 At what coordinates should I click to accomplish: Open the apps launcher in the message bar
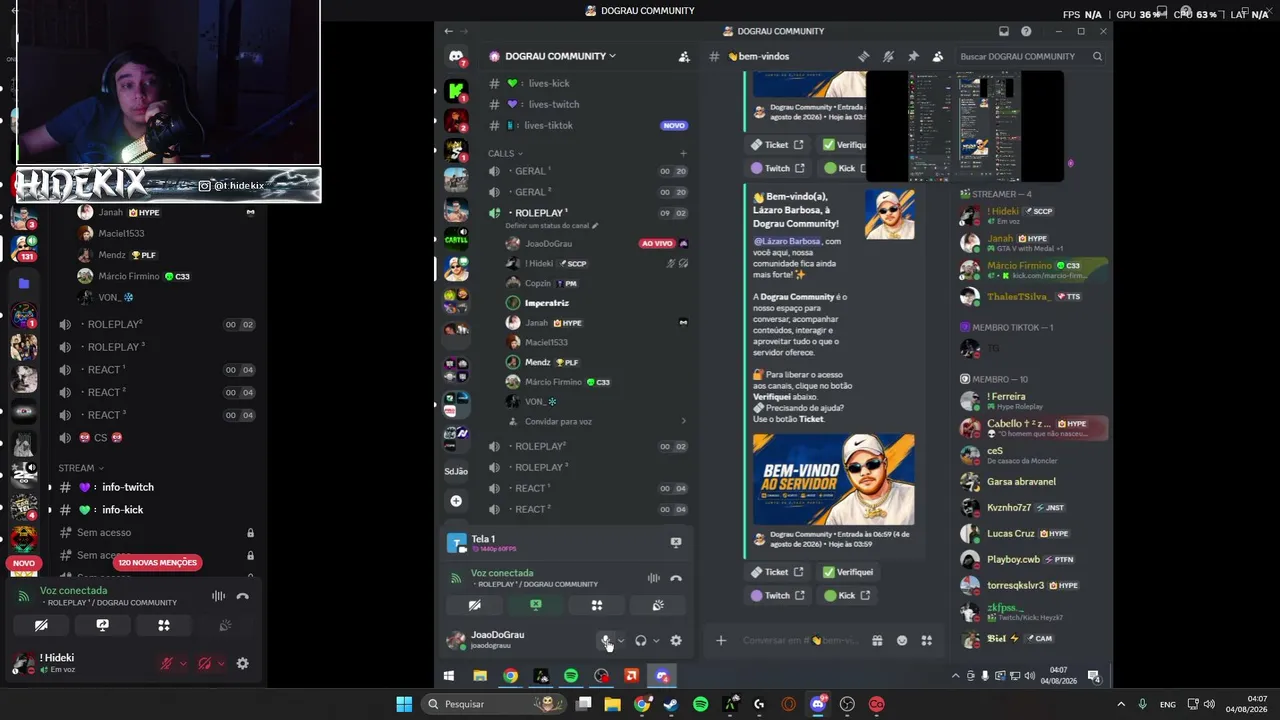tap(926, 641)
